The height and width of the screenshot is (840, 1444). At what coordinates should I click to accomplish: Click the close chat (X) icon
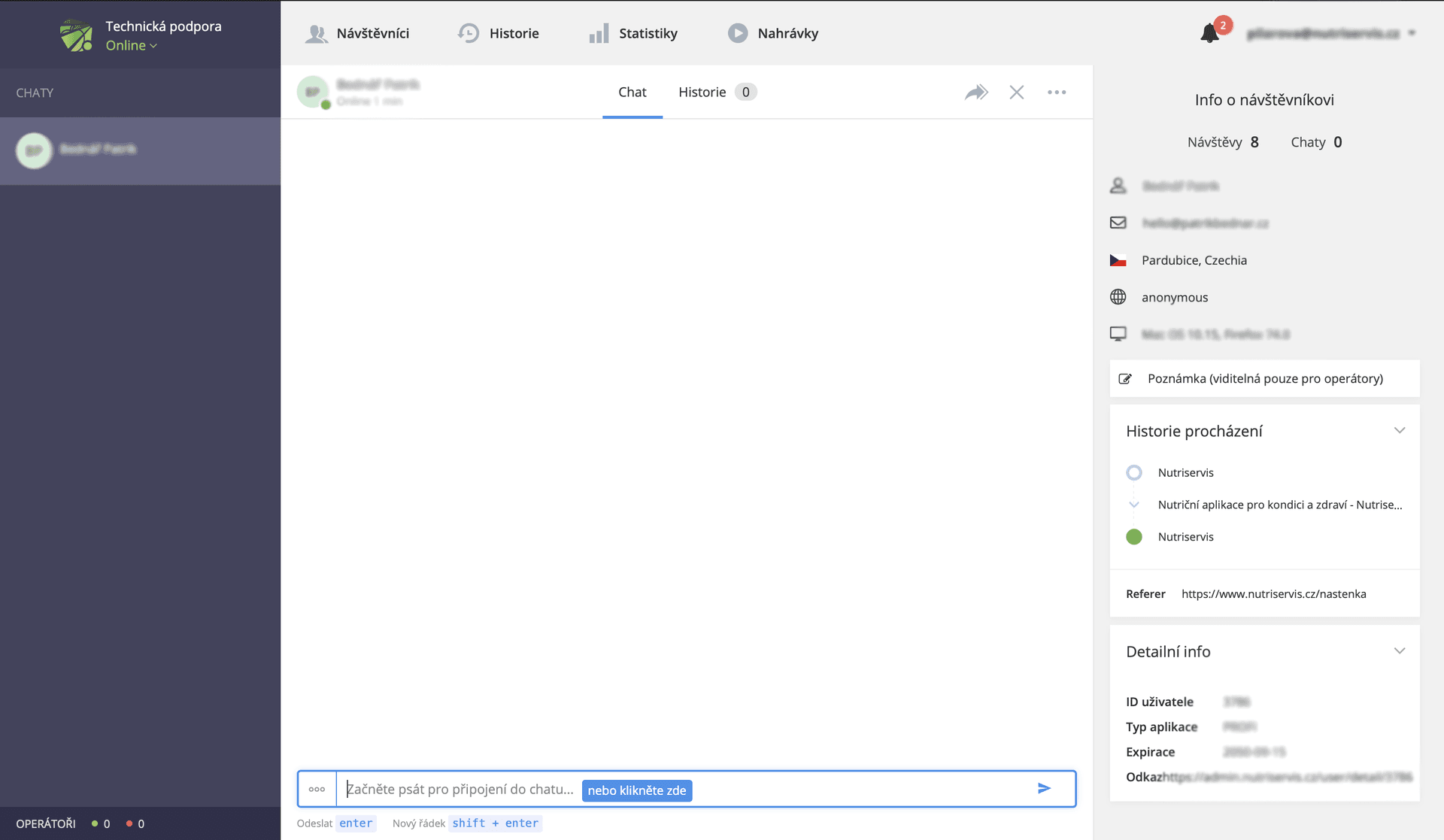tap(1017, 91)
